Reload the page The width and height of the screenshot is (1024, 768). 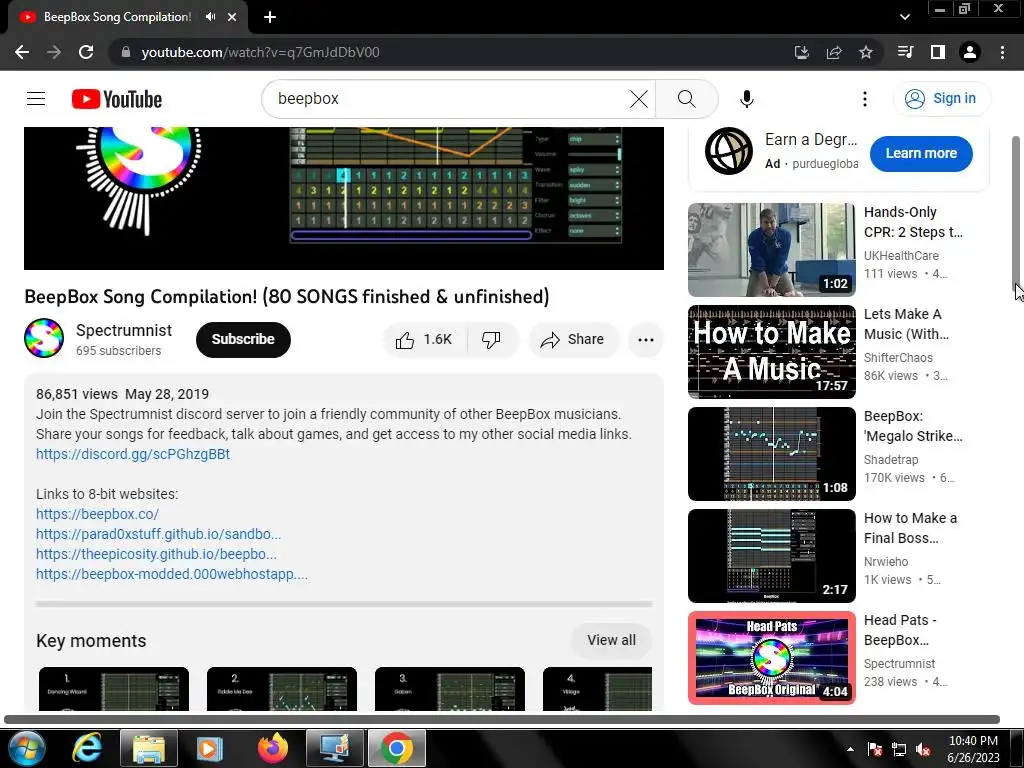[86, 52]
